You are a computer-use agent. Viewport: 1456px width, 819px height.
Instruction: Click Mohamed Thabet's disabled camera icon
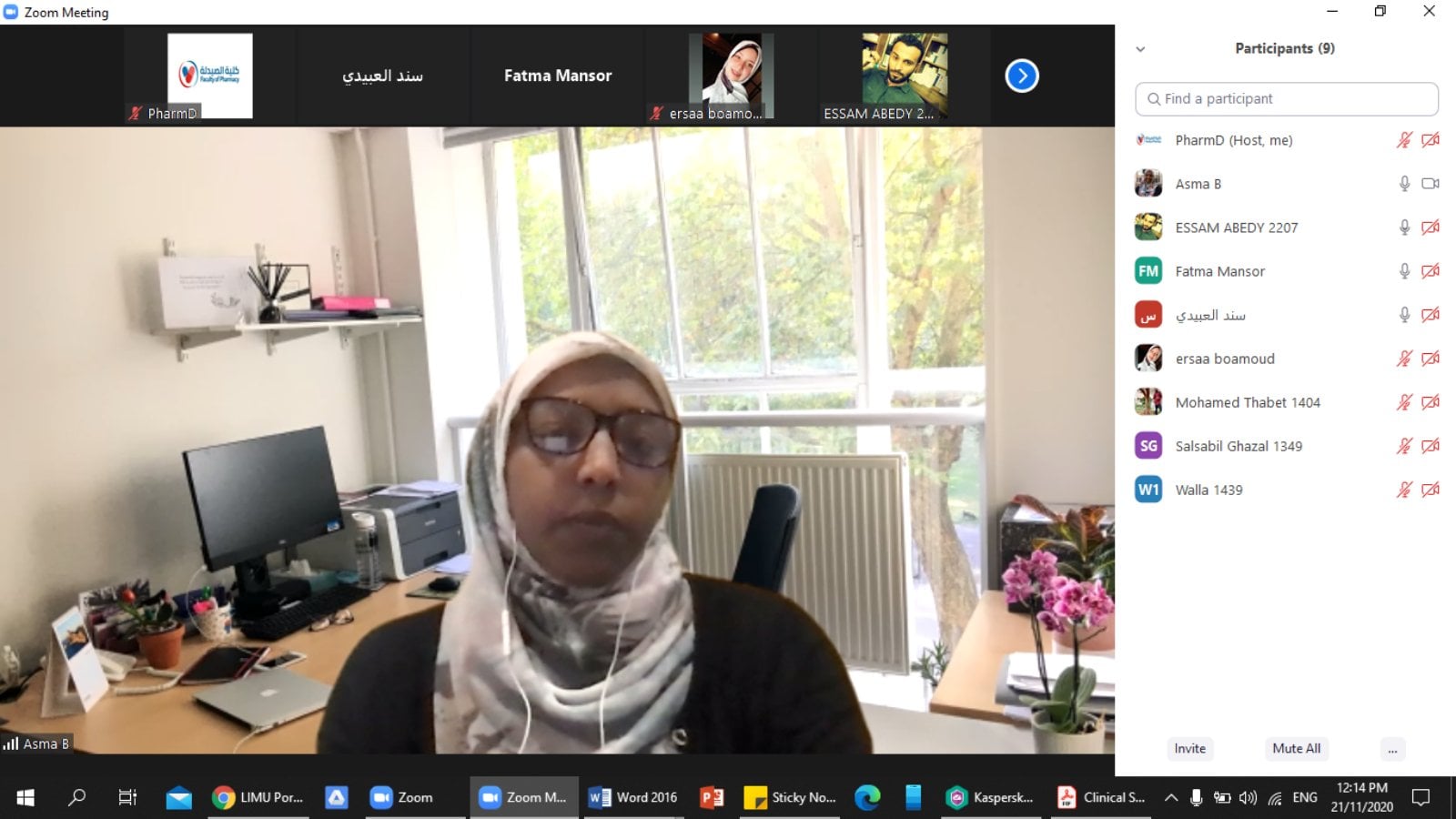click(x=1431, y=402)
